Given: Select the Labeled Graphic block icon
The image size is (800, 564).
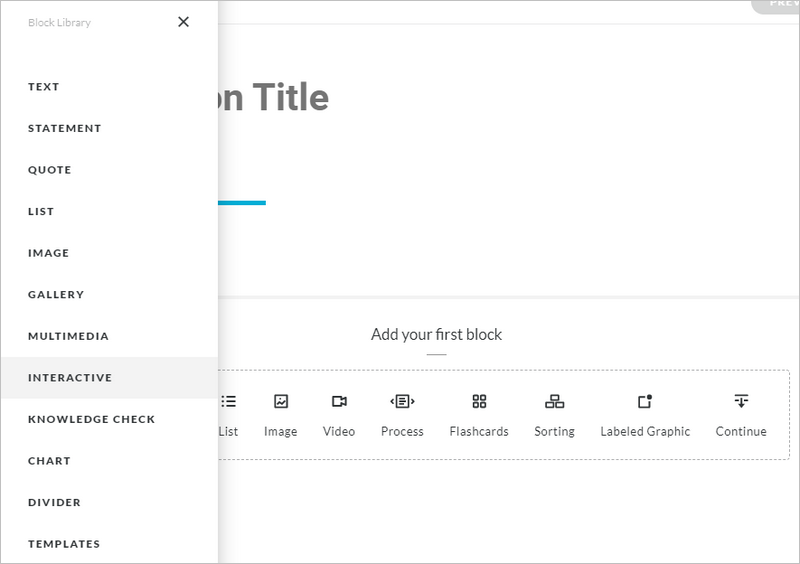Looking at the screenshot, I should pos(645,402).
